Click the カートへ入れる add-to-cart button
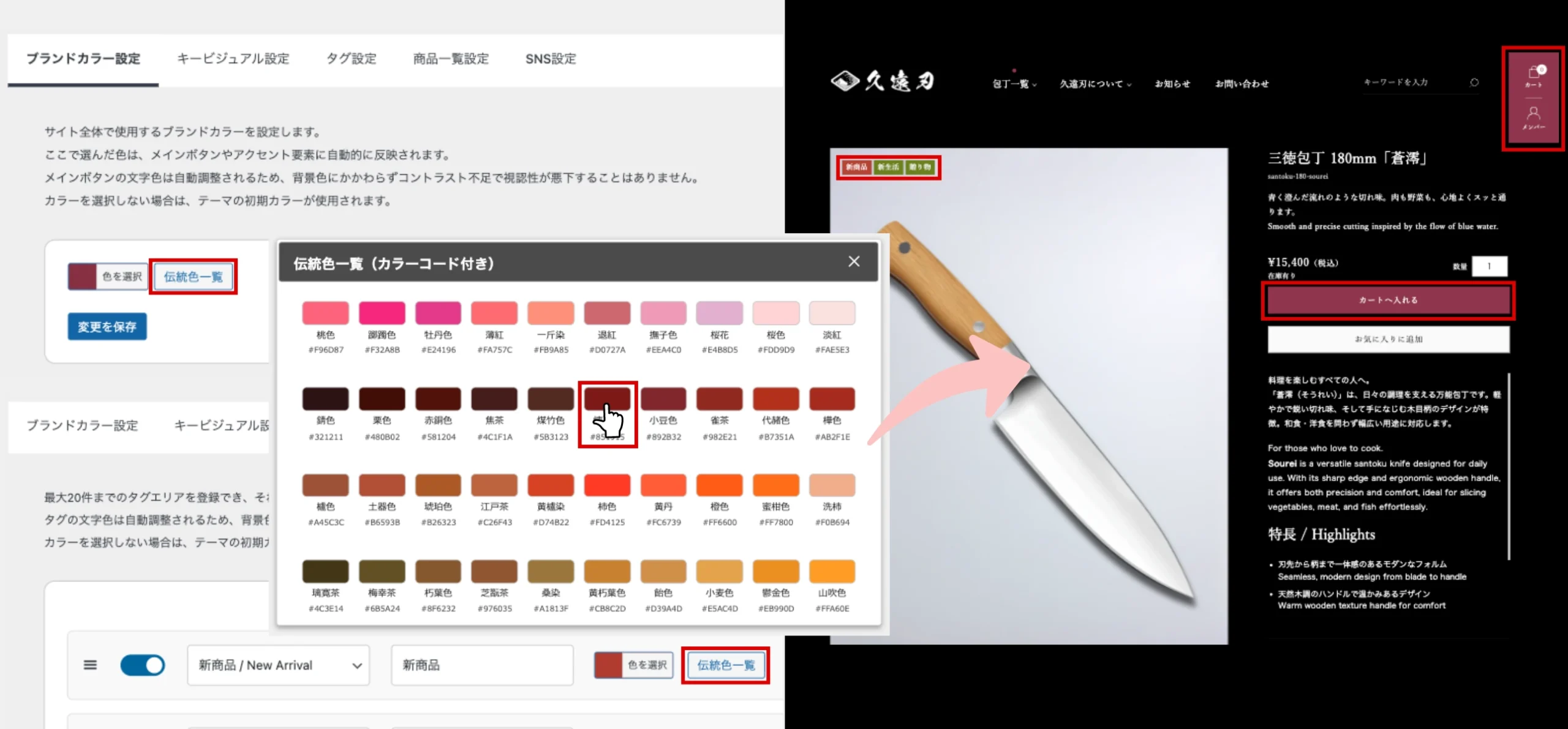Viewport: 1568px width, 729px height. coord(1388,300)
